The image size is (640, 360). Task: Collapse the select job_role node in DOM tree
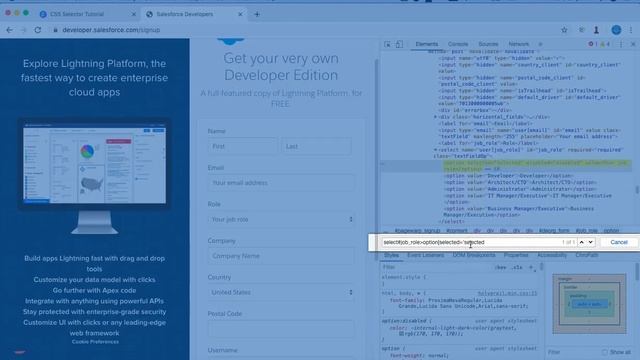click(435, 150)
